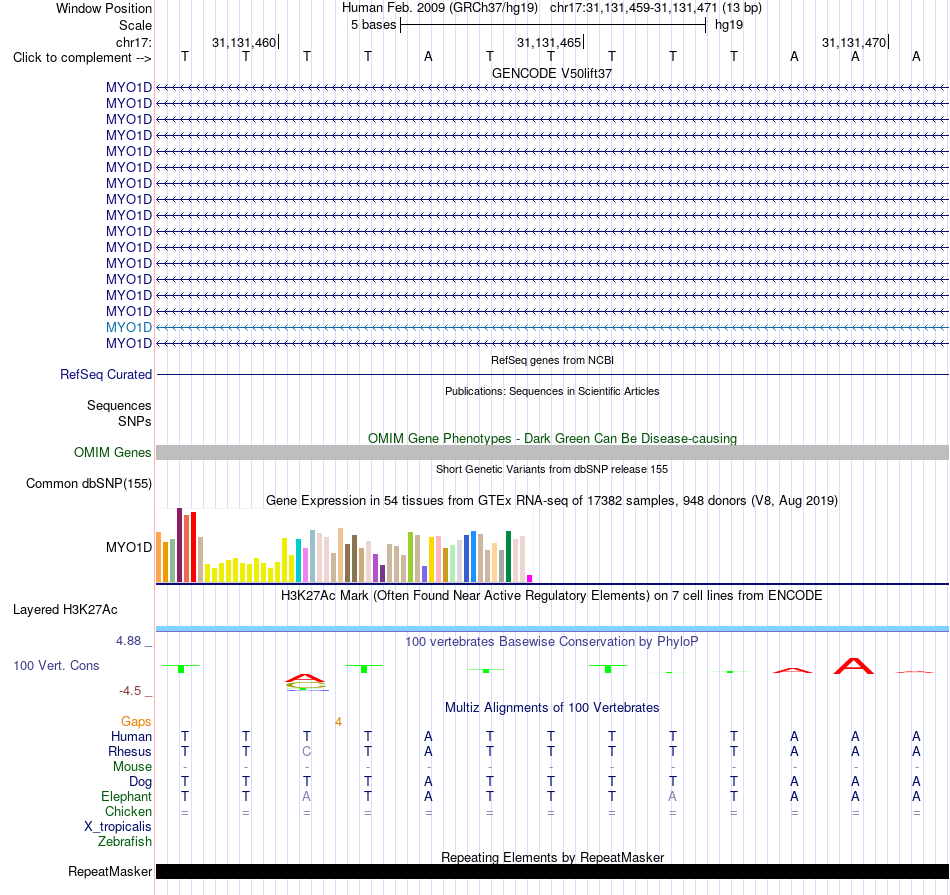This screenshot has height=895, width=950.
Task: Select the Common dbSNP(155) track label
Action: pos(88,484)
